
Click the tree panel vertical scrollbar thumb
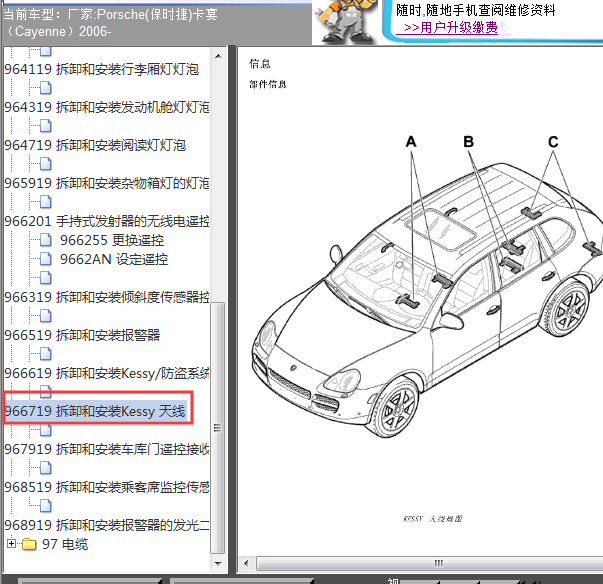(218, 428)
